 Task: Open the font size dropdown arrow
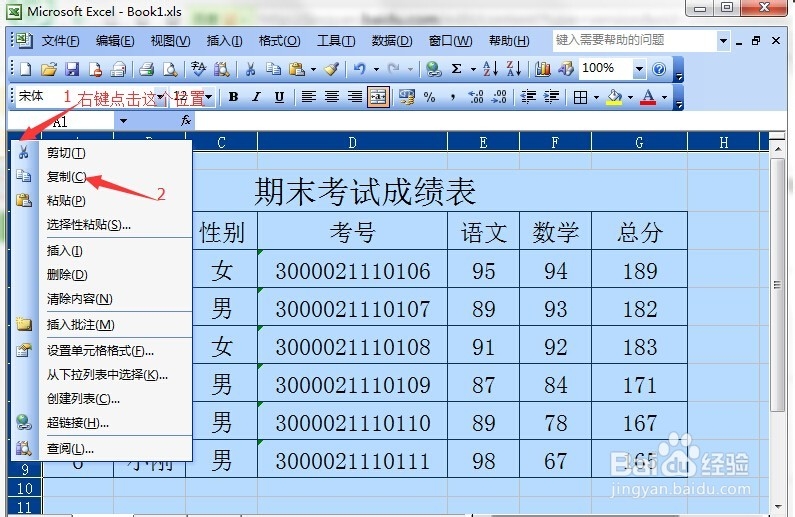click(209, 97)
